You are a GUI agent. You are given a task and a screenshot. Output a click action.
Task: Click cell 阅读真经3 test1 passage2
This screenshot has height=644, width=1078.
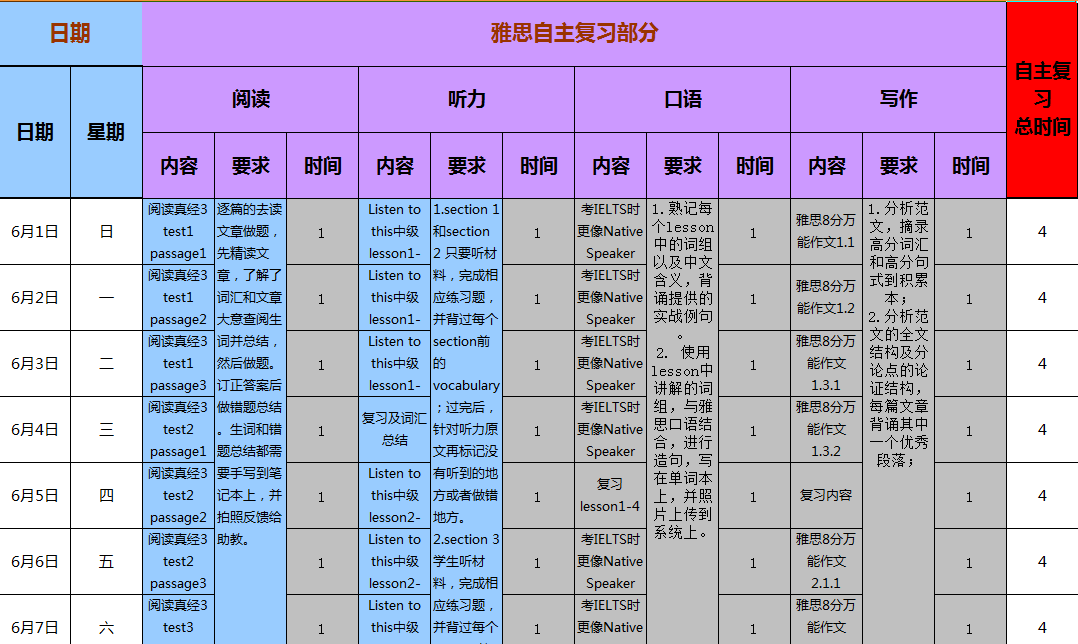[179, 298]
